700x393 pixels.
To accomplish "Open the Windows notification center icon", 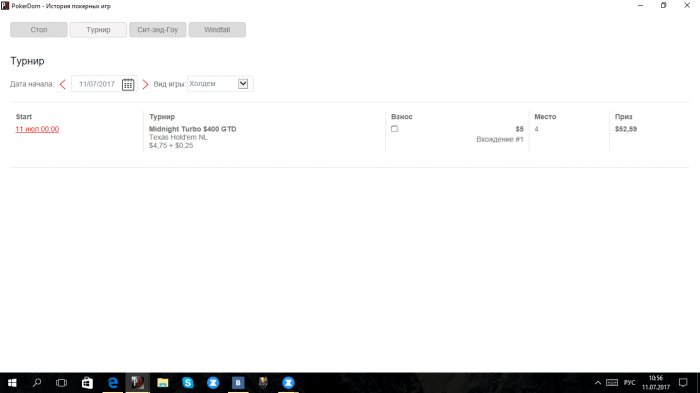I will coord(683,383).
